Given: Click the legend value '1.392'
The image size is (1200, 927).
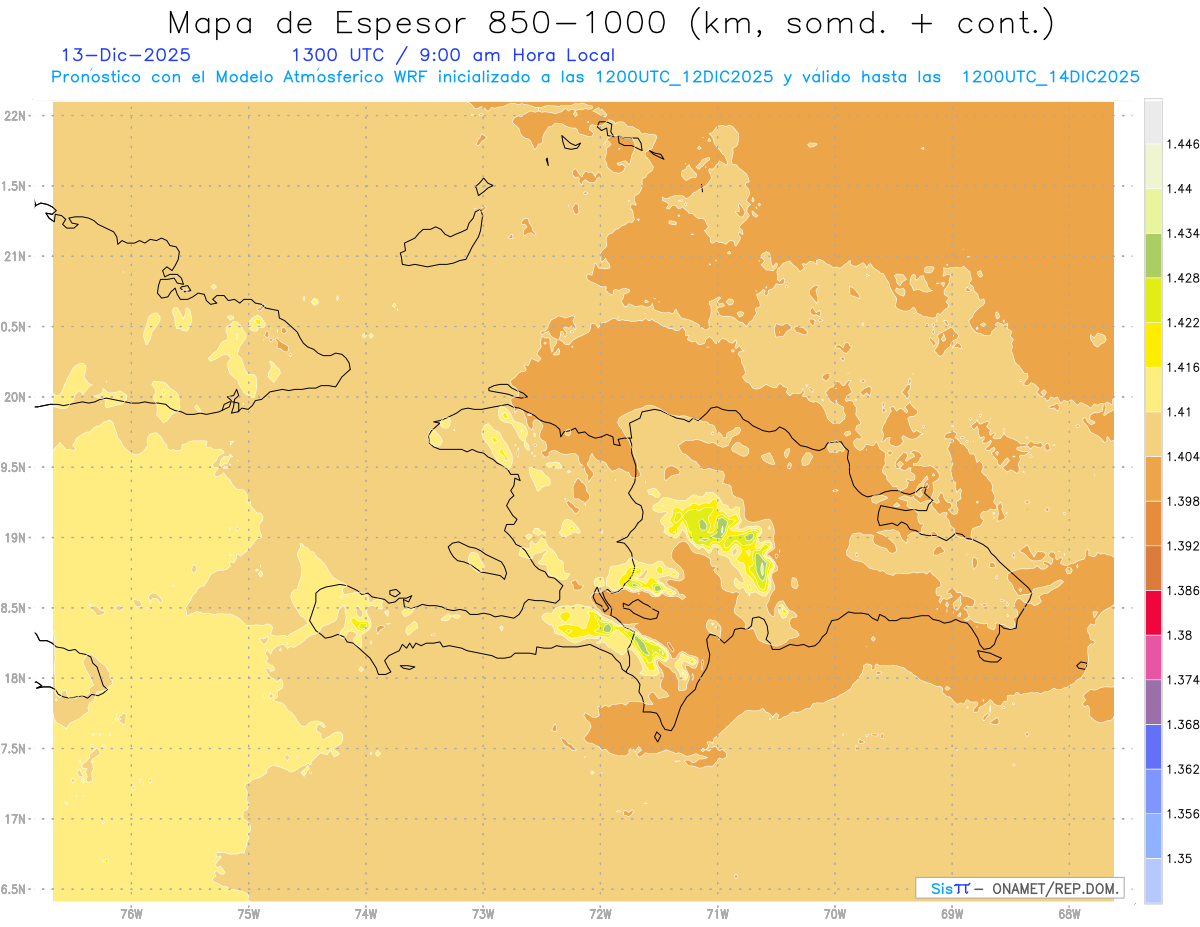Looking at the screenshot, I should click(1182, 546).
